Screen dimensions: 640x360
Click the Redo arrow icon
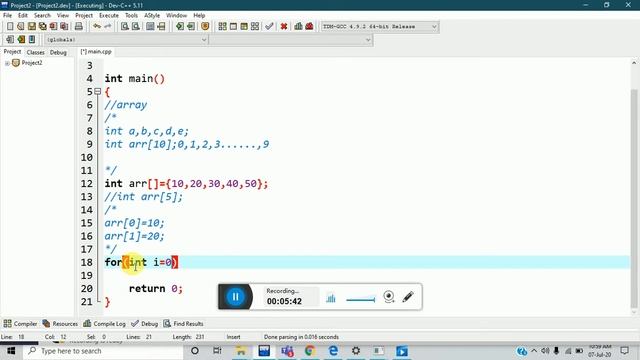click(x=108, y=27)
